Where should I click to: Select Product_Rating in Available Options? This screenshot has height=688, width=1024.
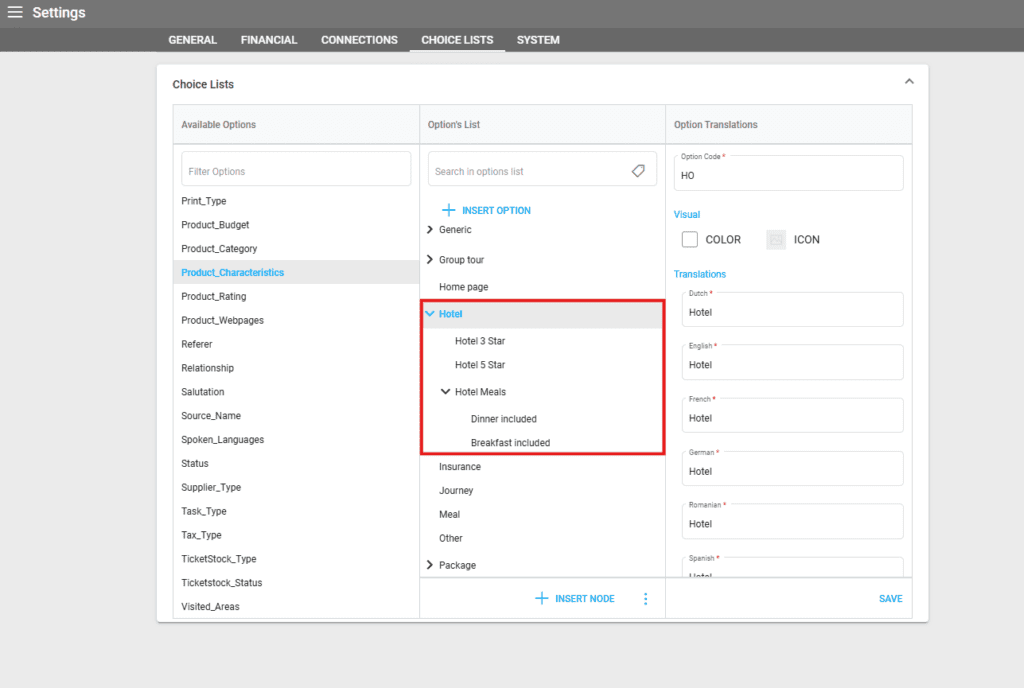[x=214, y=296]
